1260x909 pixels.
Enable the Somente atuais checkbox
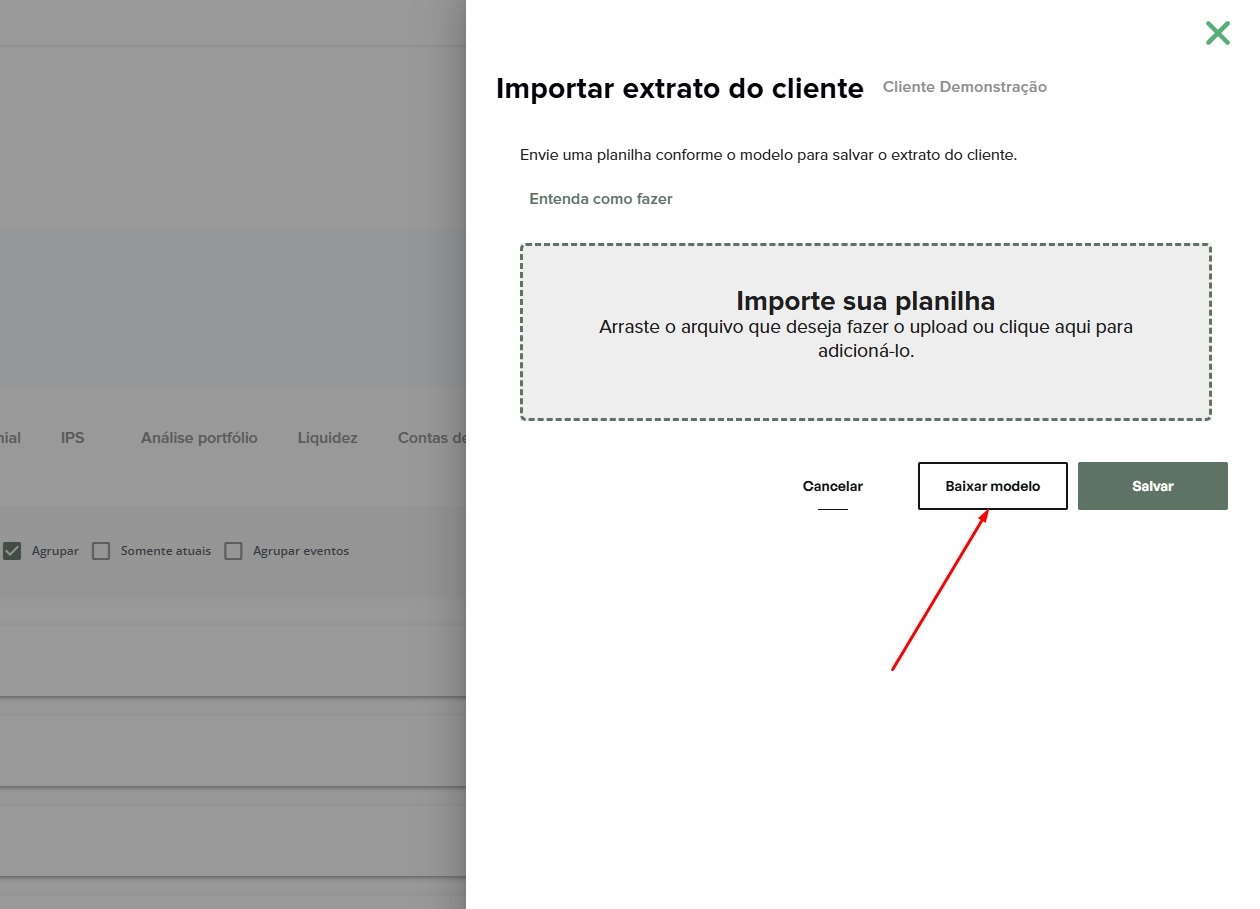(101, 551)
